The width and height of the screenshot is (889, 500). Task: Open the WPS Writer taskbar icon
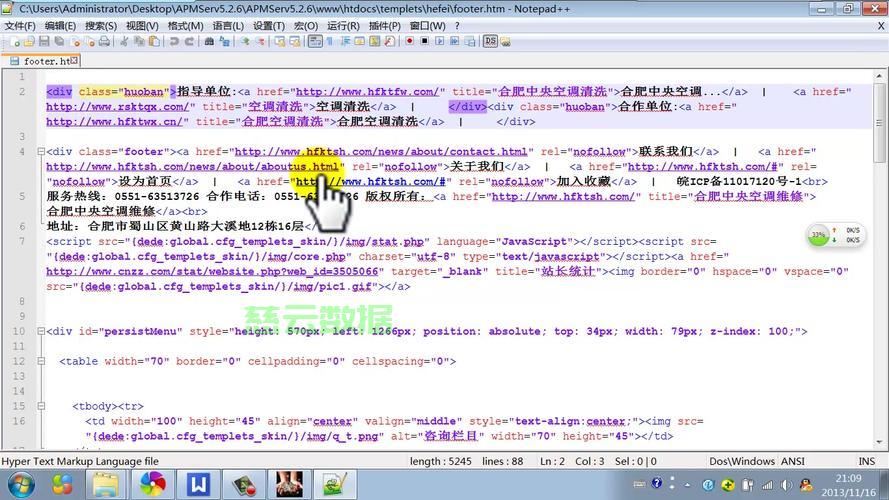[198, 485]
